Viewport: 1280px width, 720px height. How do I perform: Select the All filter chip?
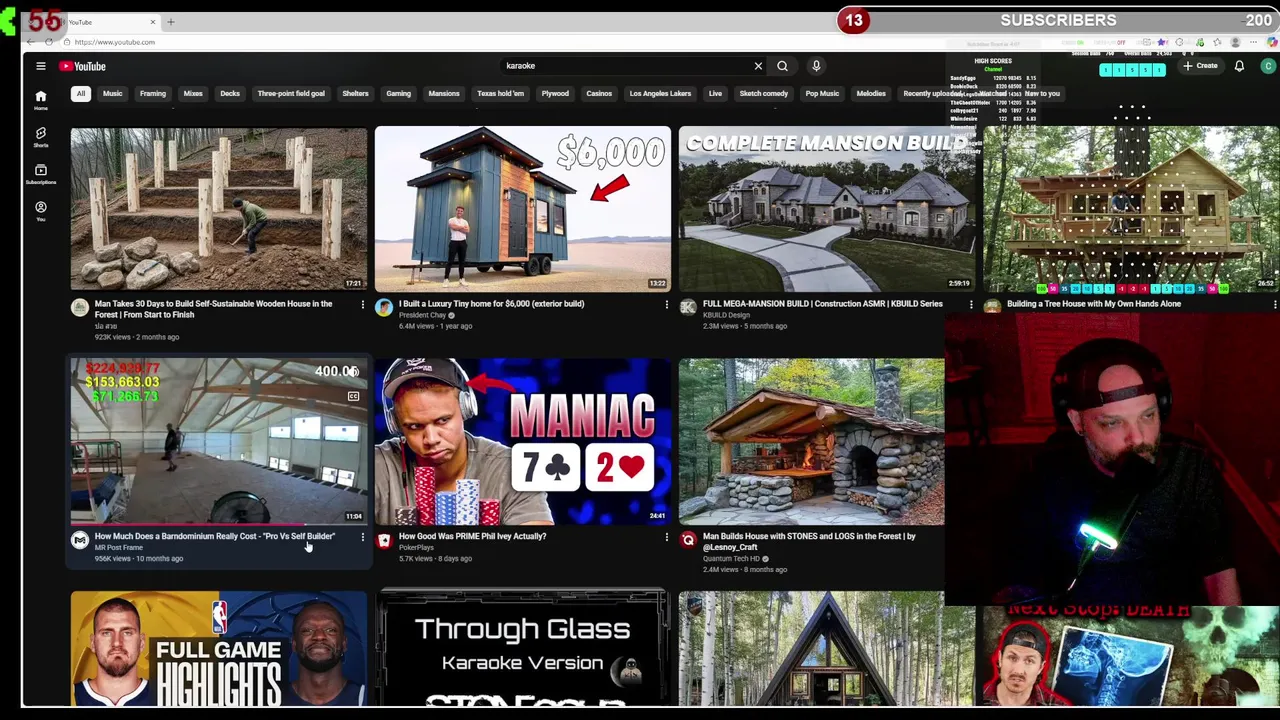(80, 94)
